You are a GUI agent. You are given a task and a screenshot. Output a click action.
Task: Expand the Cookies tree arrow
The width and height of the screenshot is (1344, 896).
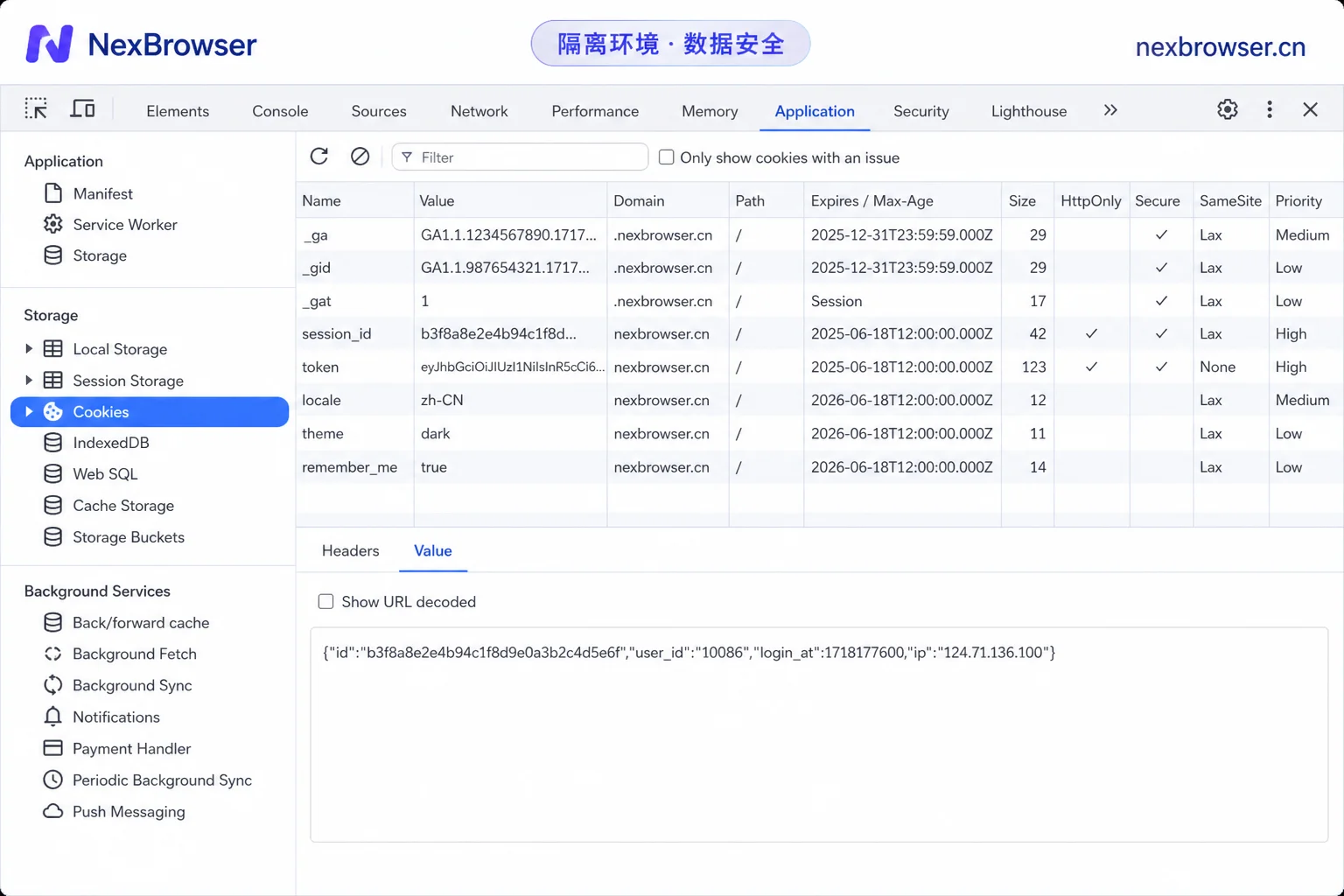tap(29, 411)
